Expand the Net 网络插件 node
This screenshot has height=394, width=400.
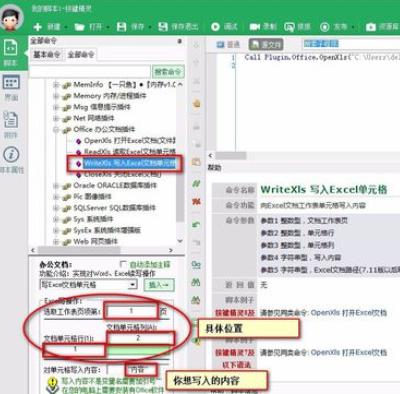[x=56, y=118]
